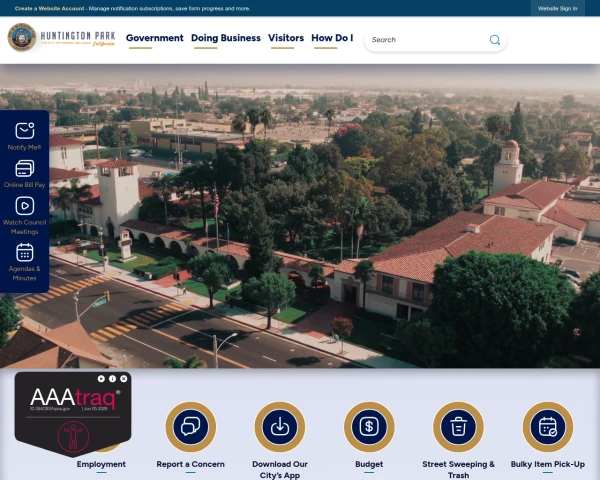Open the Watch Council Meetings play icon
Viewport: 600px width, 480px height.
[x=24, y=206]
